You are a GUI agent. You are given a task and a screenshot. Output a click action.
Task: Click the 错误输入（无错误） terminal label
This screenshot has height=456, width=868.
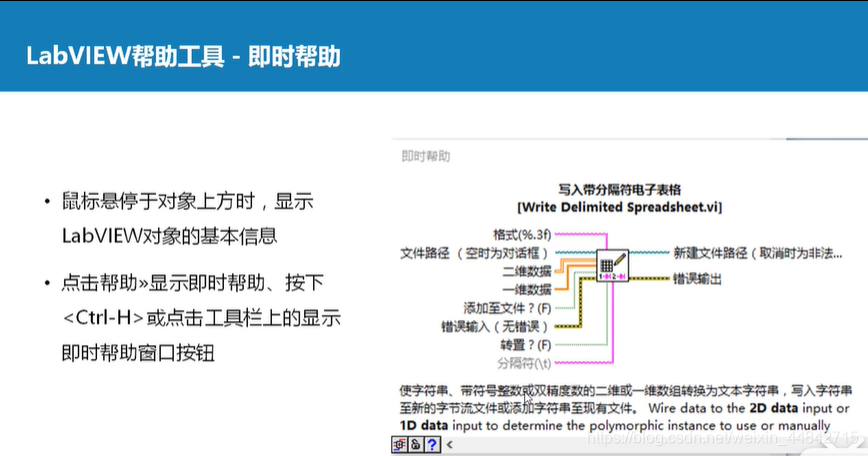[494, 327]
